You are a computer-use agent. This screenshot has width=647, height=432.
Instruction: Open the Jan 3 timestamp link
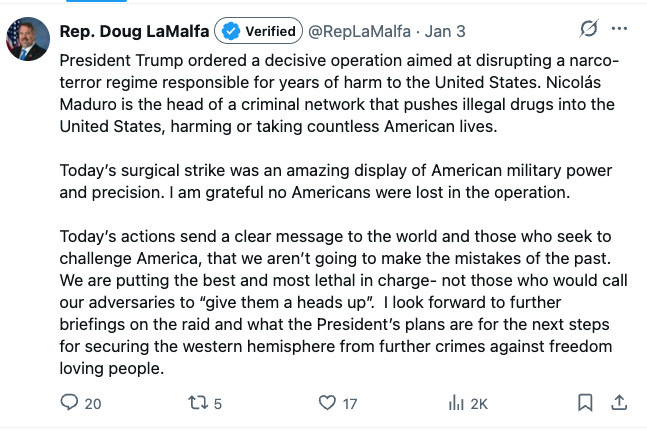click(444, 31)
